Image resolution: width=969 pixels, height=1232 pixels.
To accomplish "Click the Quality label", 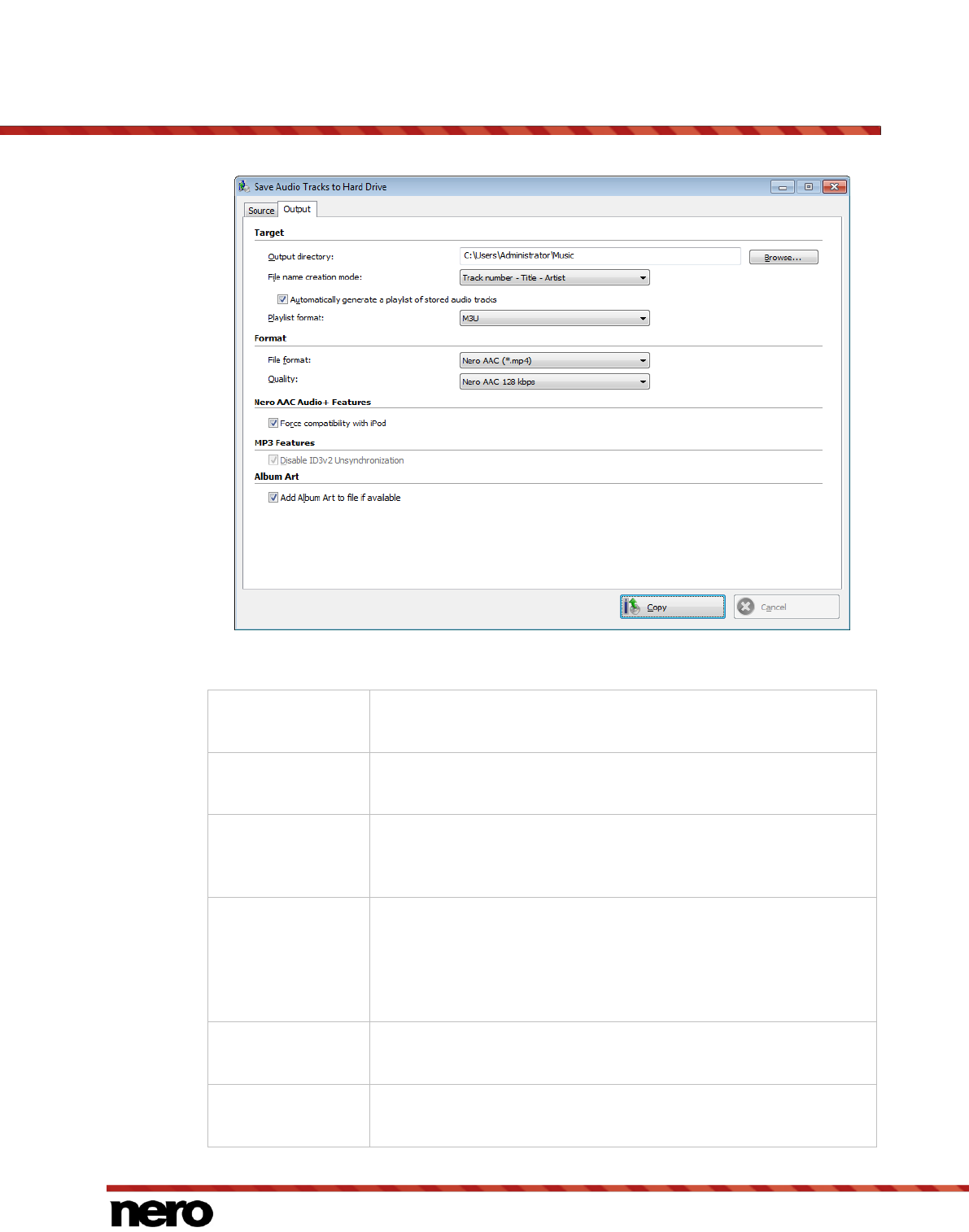I will click(x=283, y=379).
